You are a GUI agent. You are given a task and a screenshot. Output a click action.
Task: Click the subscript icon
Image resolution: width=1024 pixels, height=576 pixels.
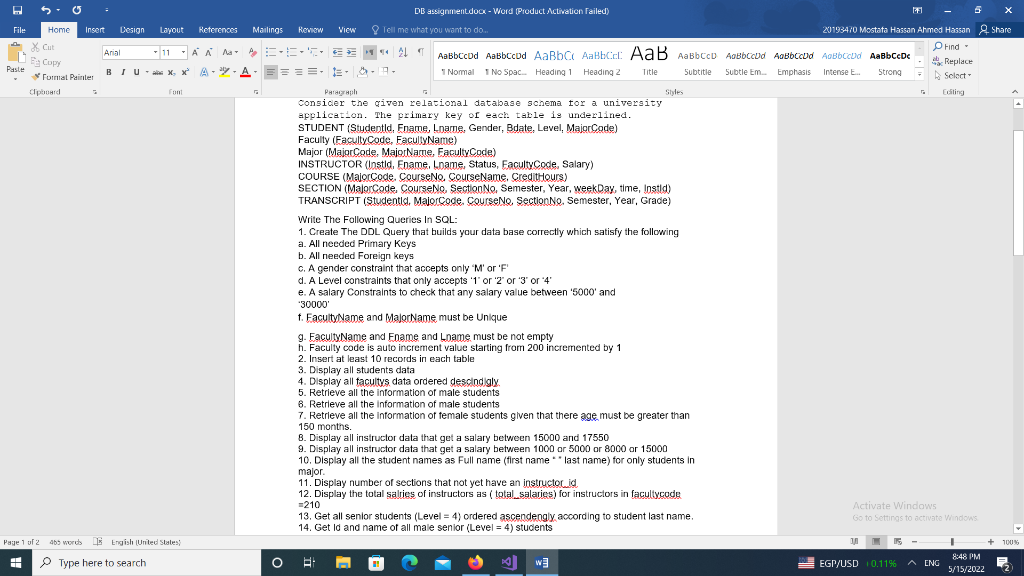click(171, 72)
